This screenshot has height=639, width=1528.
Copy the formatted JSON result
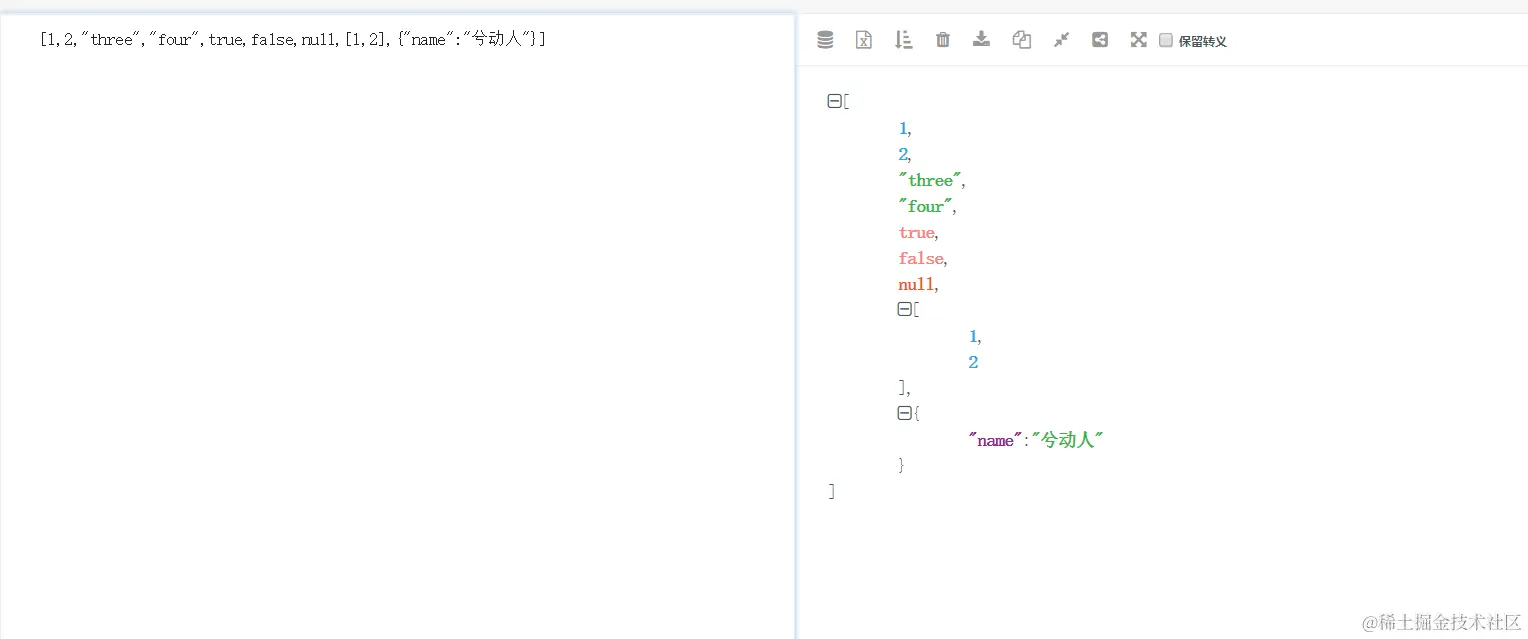(1021, 40)
